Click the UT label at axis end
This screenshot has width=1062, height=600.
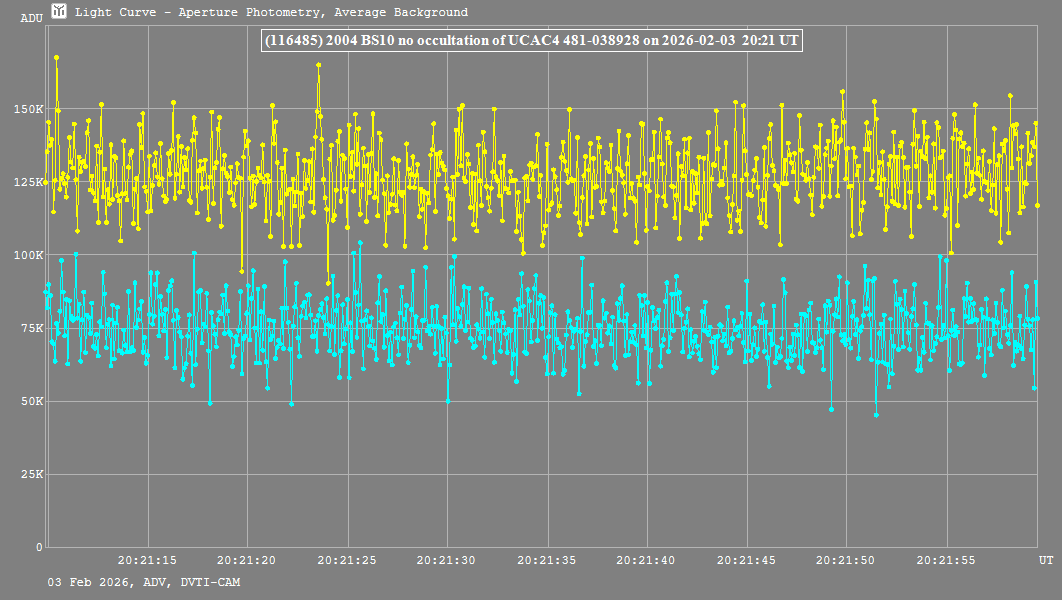click(1044, 560)
